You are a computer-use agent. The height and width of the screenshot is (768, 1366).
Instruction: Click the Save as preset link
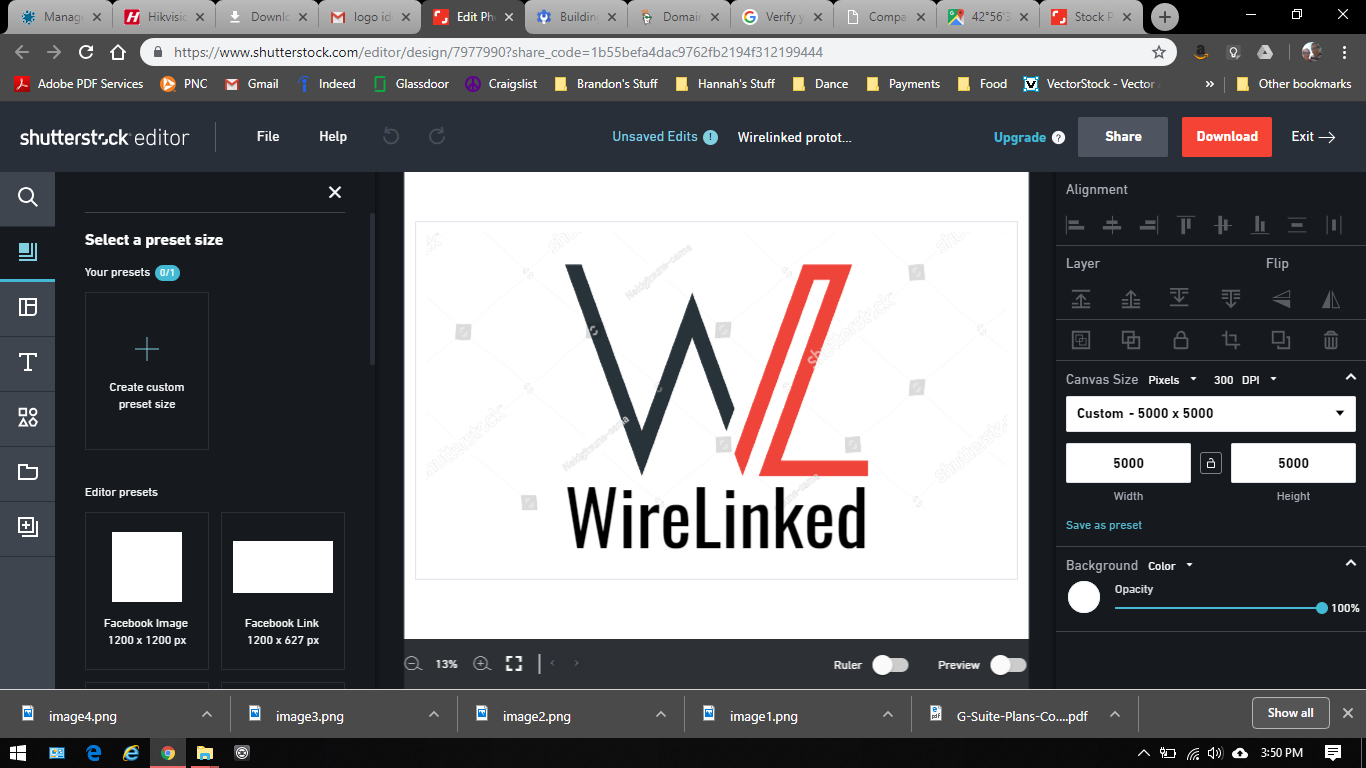coord(1104,525)
